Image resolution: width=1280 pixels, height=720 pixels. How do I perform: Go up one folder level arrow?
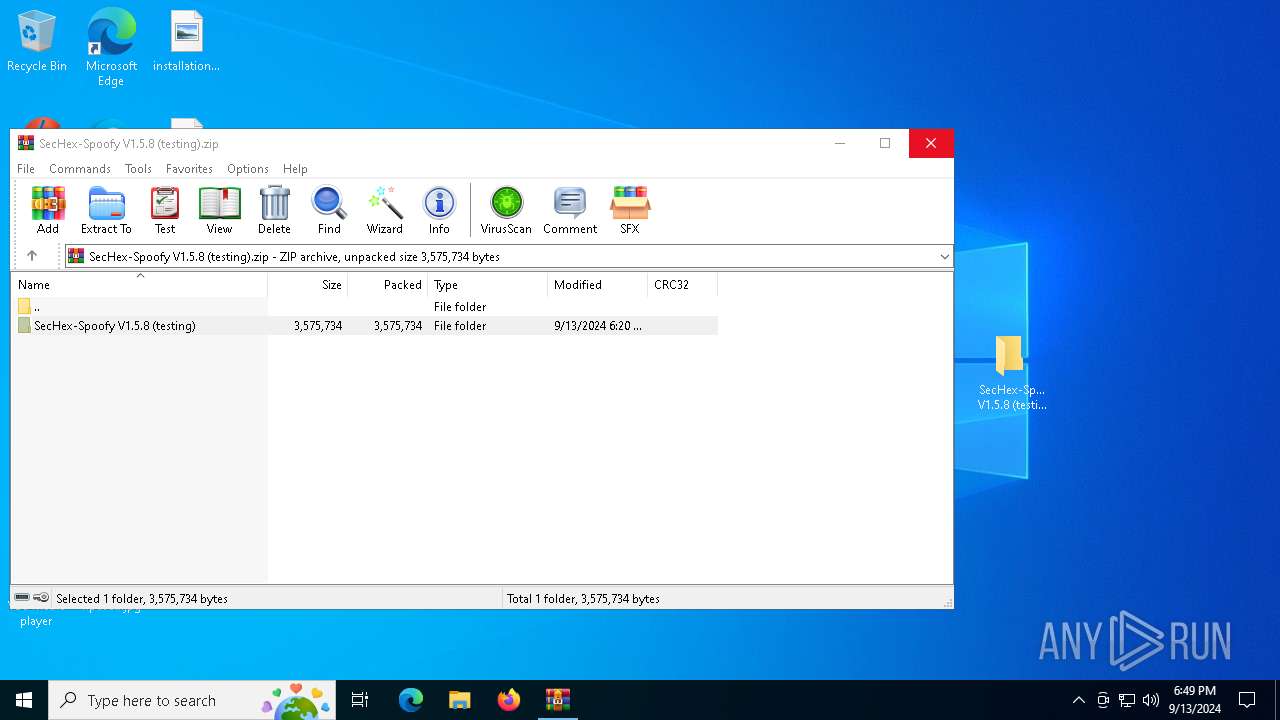(32, 256)
